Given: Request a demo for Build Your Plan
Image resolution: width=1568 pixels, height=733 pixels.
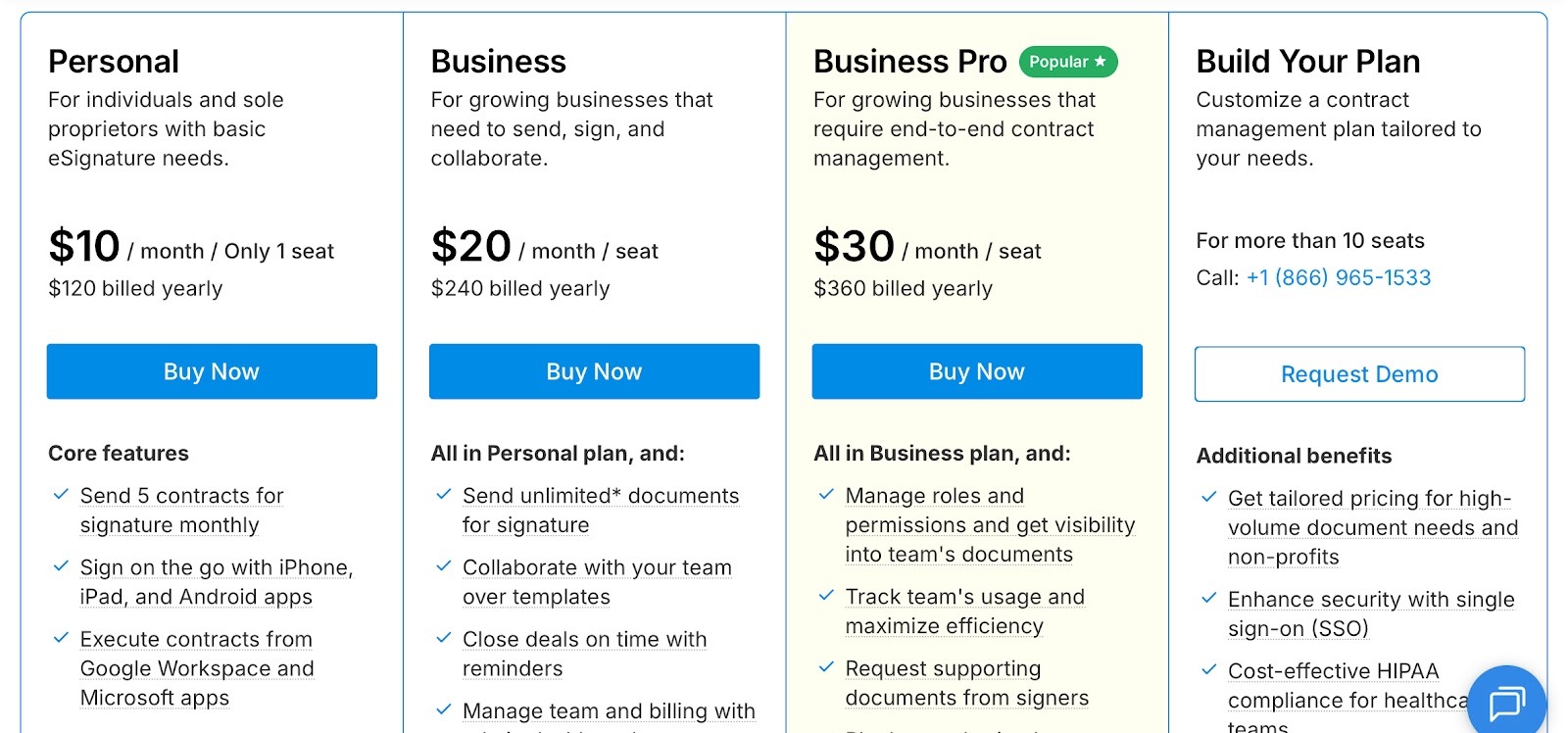Looking at the screenshot, I should (x=1359, y=373).
